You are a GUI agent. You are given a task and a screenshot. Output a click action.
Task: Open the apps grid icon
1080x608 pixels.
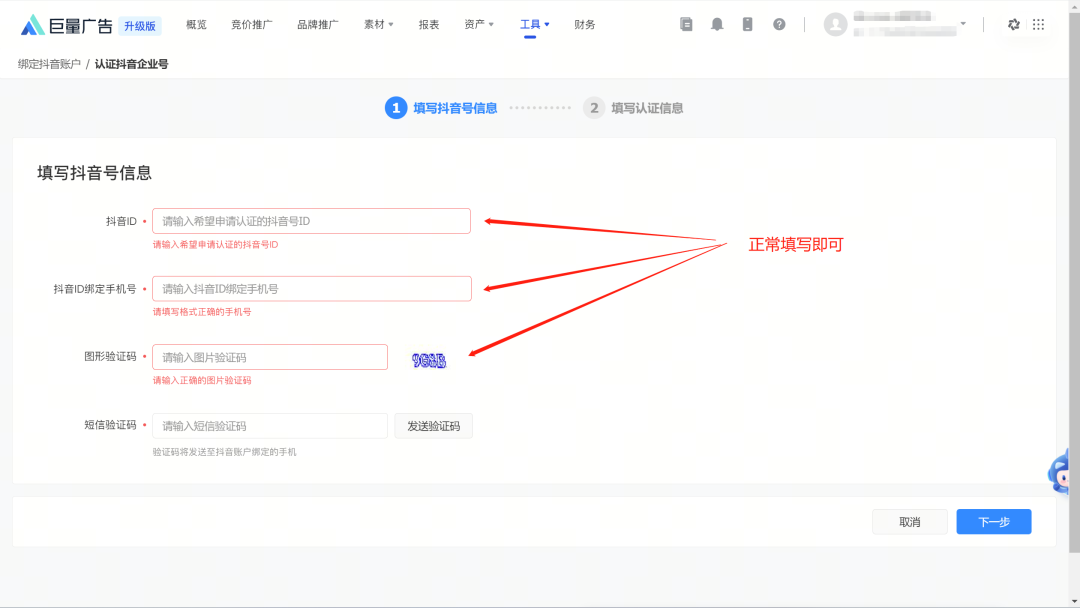[1039, 24]
